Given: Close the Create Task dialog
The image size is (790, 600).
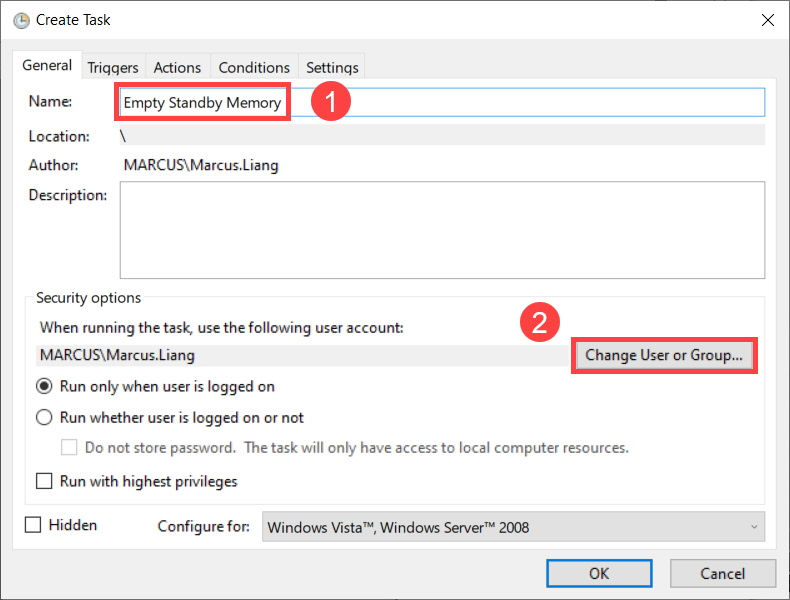Looking at the screenshot, I should tap(767, 20).
